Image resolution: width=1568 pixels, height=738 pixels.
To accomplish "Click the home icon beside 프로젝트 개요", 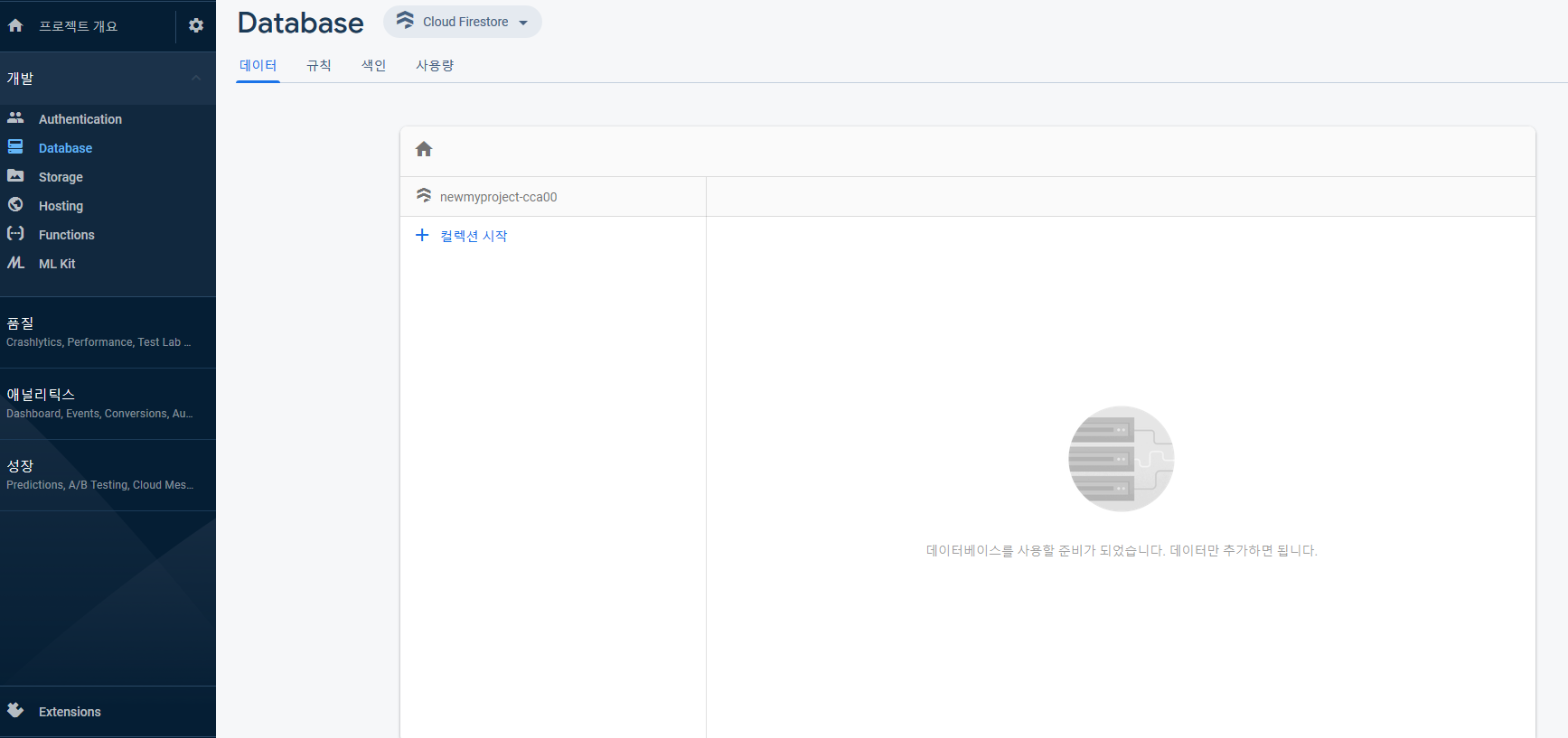I will coord(15,25).
